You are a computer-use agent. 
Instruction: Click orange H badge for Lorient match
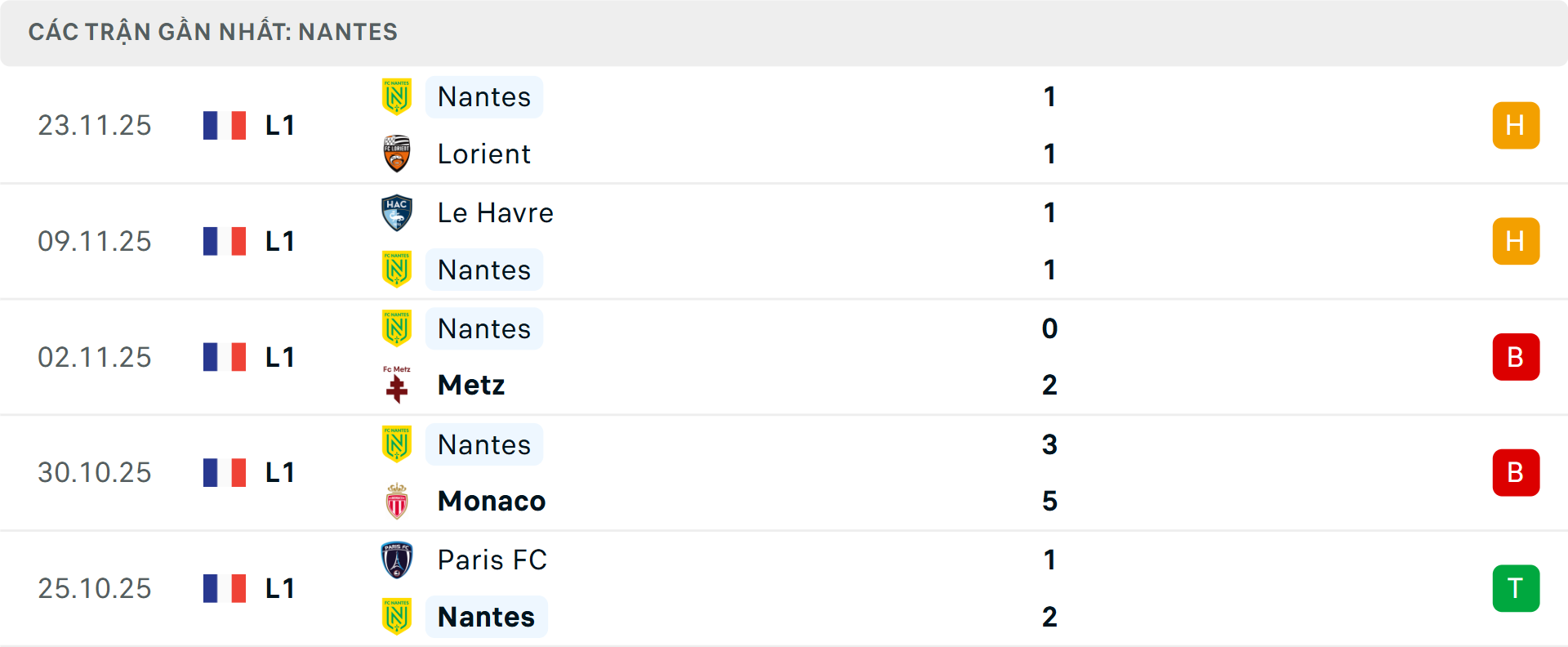point(1516,125)
